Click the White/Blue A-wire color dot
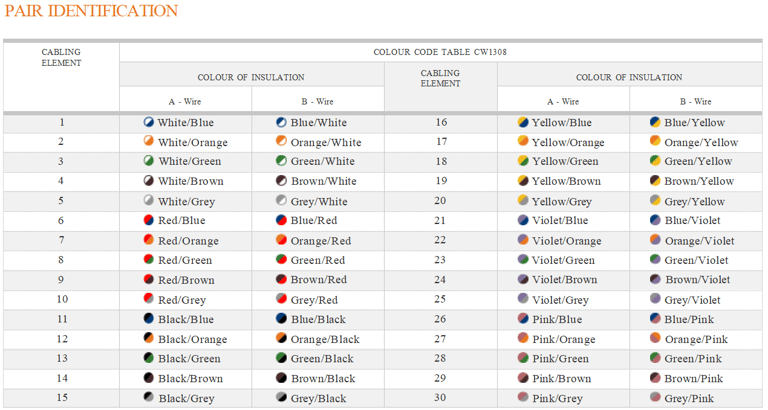 [x=148, y=122]
